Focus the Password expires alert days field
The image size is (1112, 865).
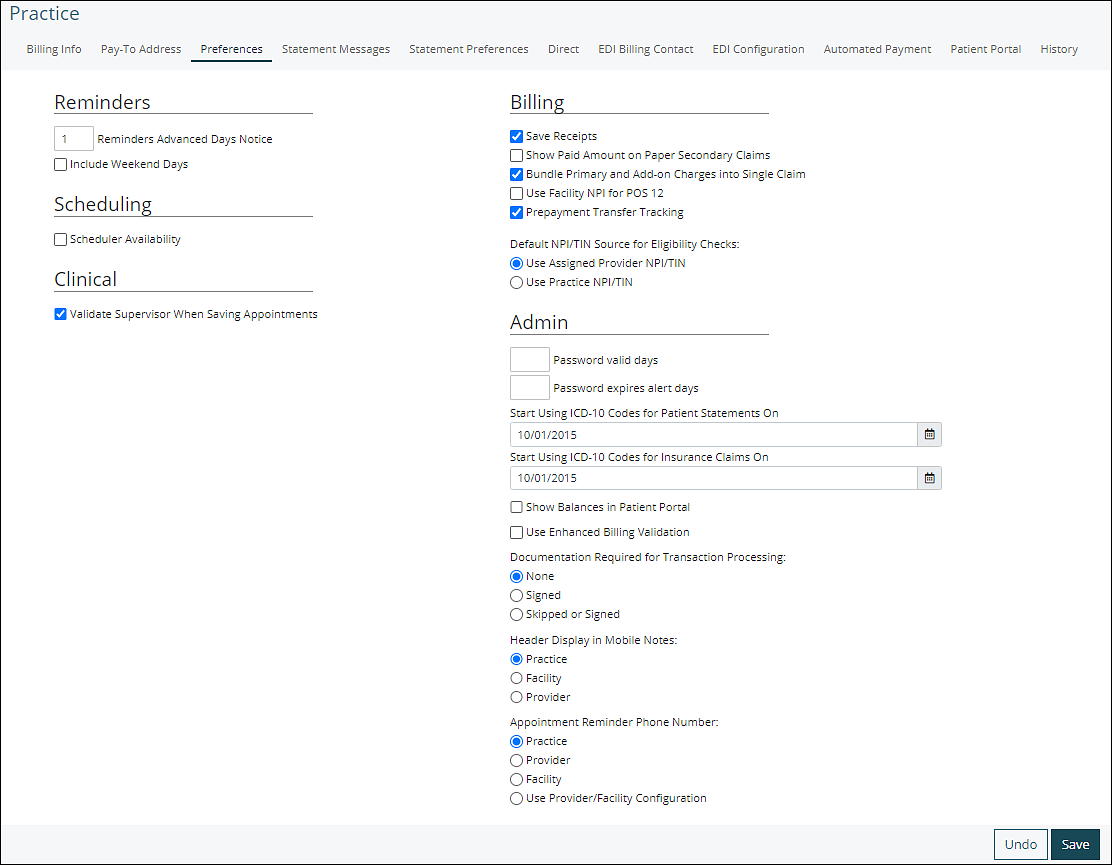530,388
